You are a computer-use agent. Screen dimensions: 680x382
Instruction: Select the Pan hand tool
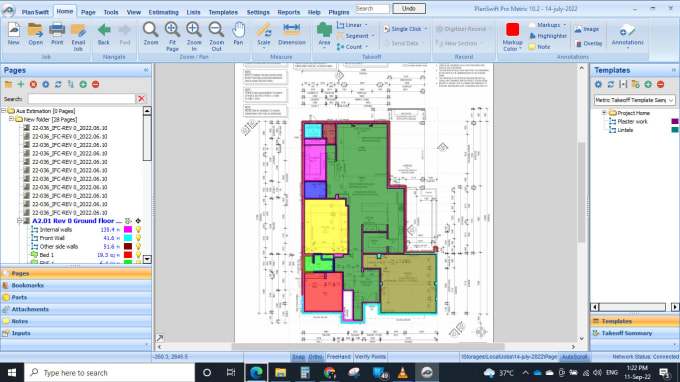point(238,34)
